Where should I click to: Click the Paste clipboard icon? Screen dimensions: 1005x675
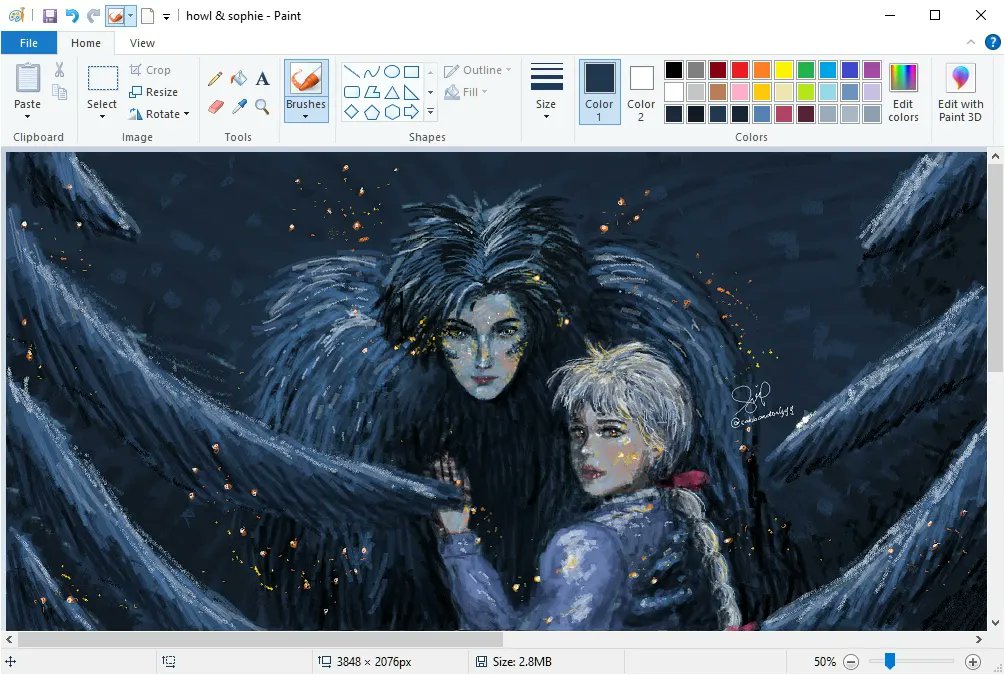tap(28, 78)
